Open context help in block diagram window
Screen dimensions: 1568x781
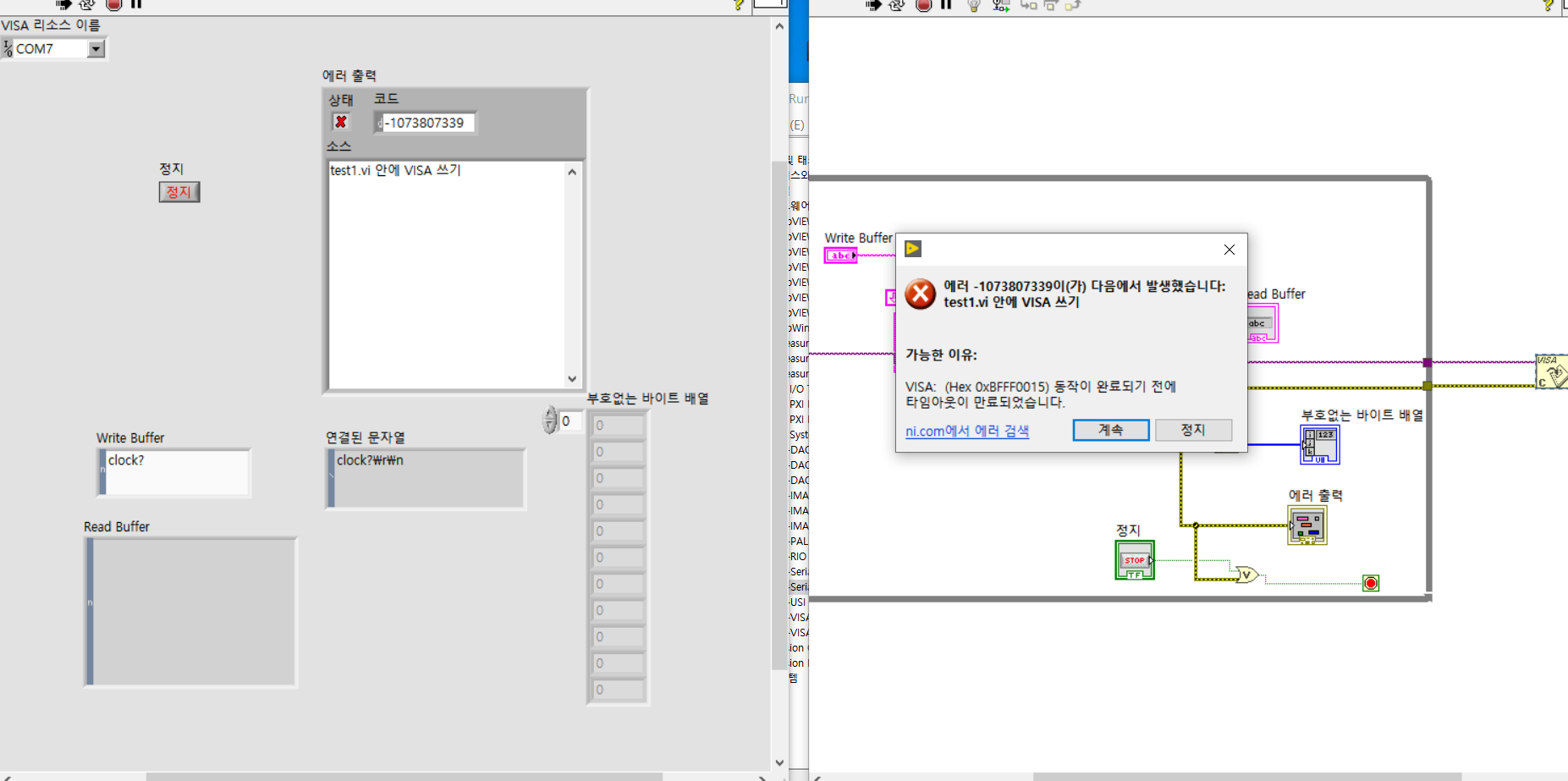coord(1548,5)
